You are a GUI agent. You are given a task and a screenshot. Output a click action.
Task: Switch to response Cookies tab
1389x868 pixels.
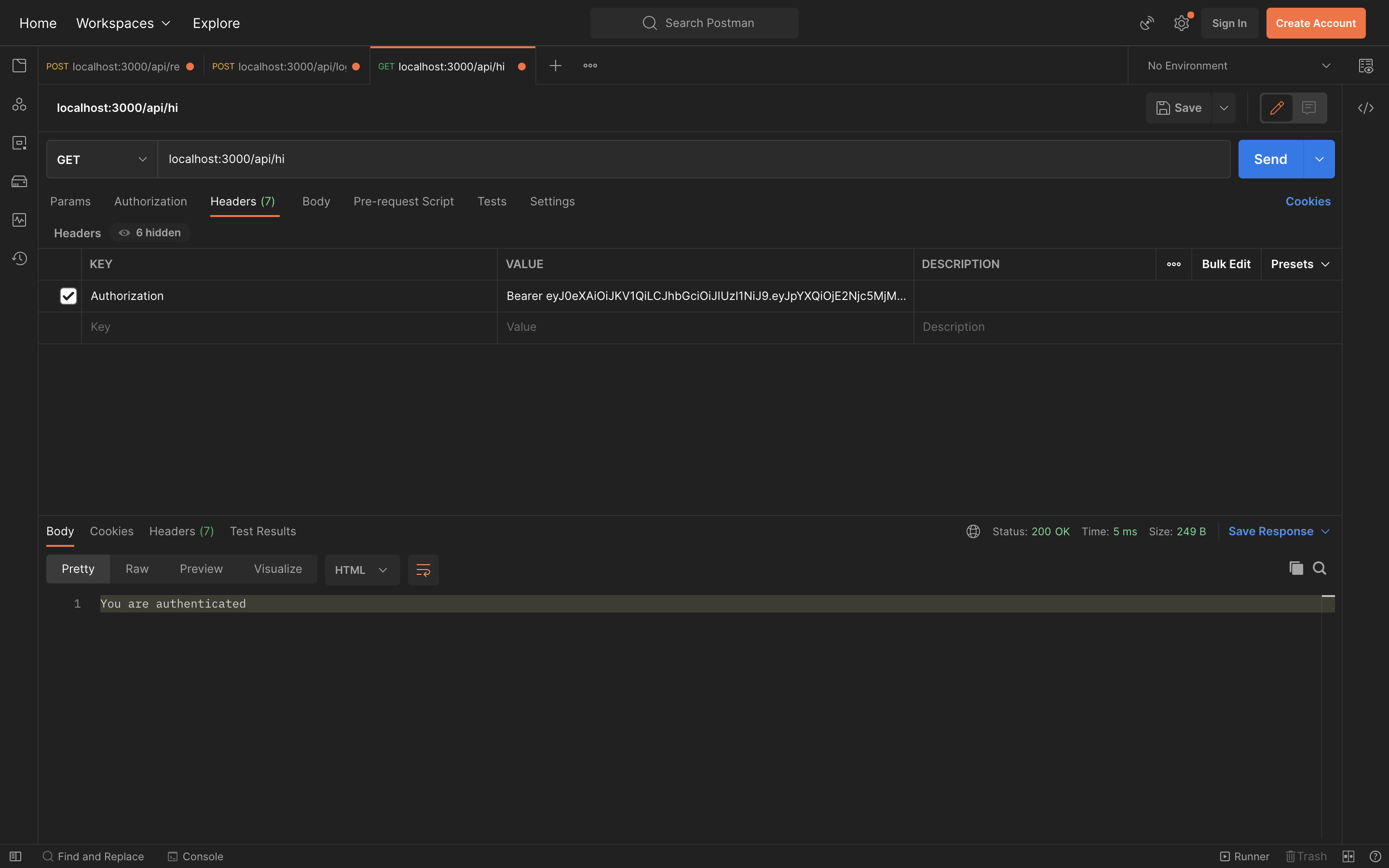point(111,531)
